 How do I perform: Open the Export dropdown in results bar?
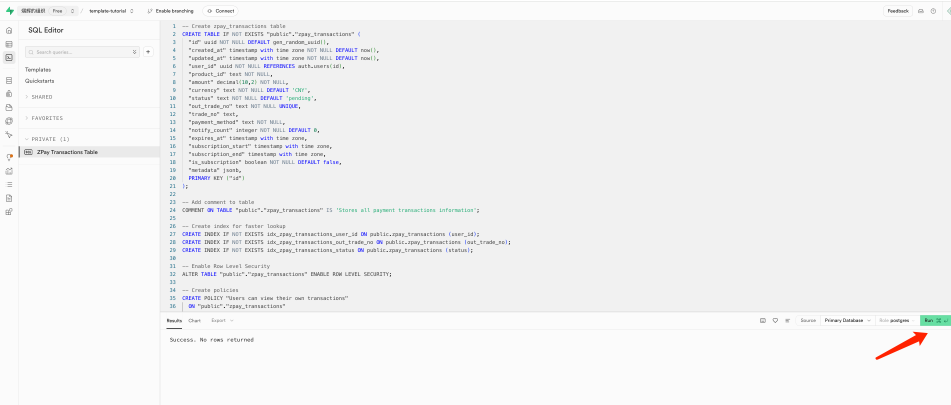click(x=221, y=320)
